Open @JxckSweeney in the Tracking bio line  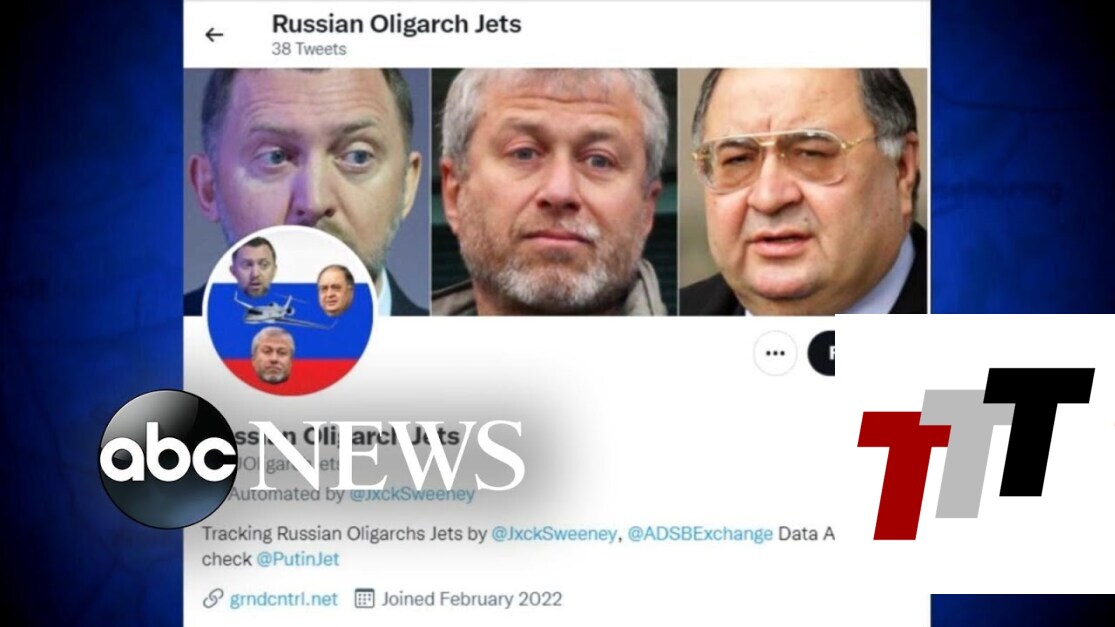tap(554, 534)
